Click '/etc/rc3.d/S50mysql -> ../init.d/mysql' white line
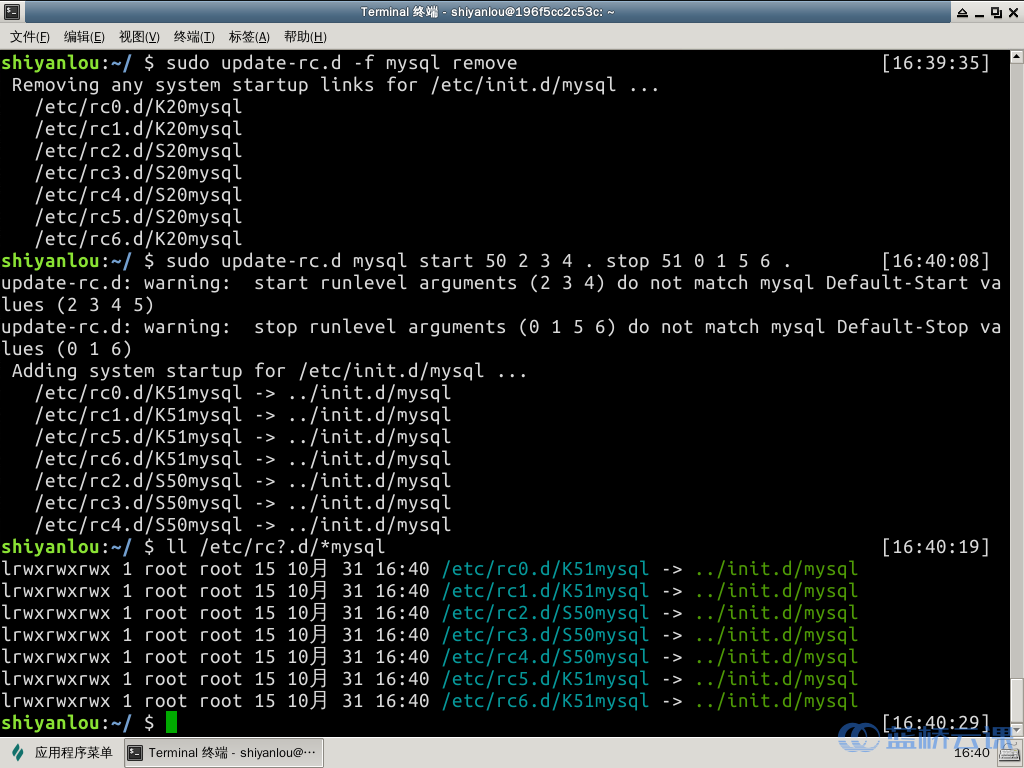 (243, 503)
